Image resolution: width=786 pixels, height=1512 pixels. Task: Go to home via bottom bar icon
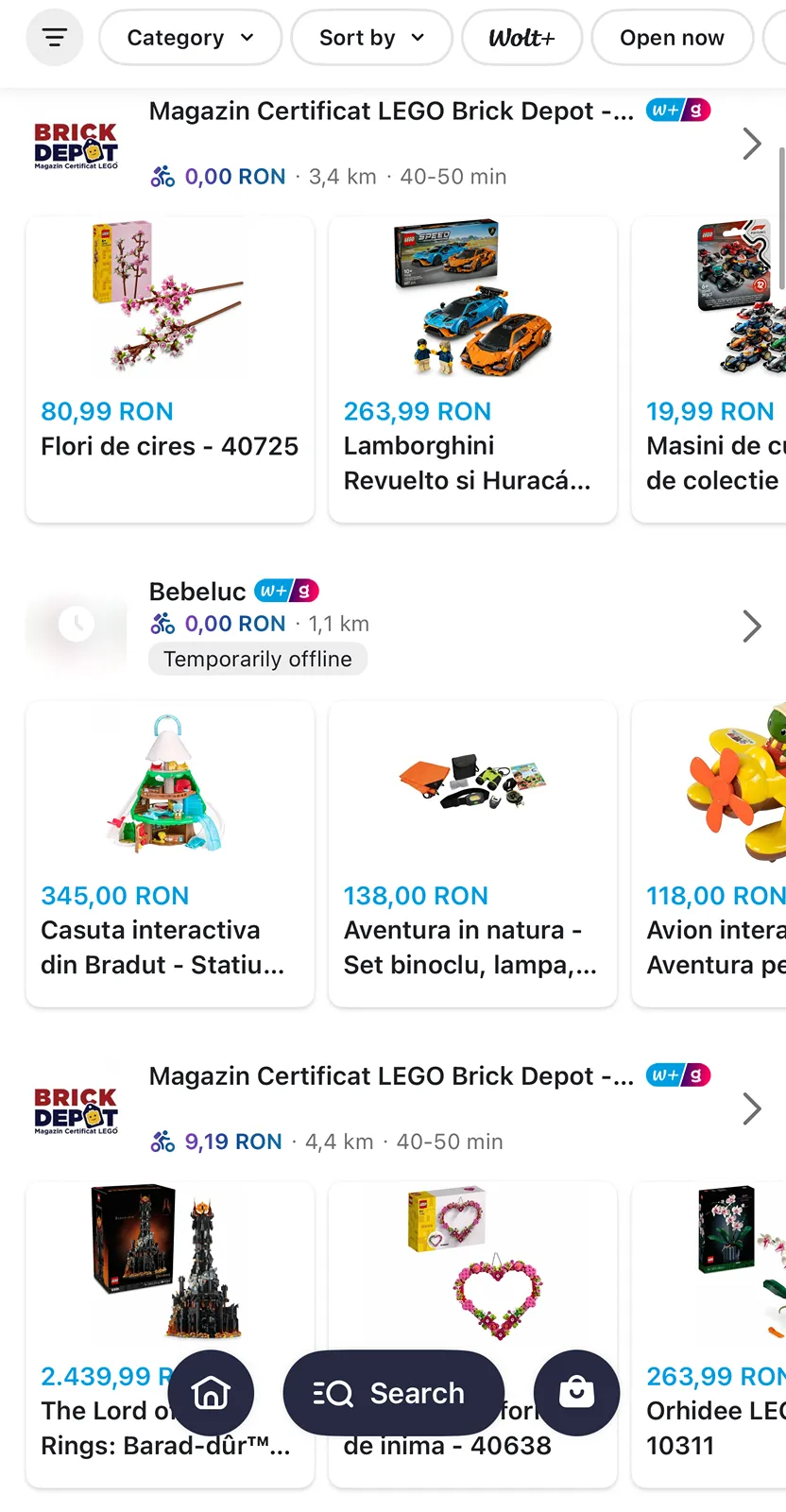pos(211,1393)
